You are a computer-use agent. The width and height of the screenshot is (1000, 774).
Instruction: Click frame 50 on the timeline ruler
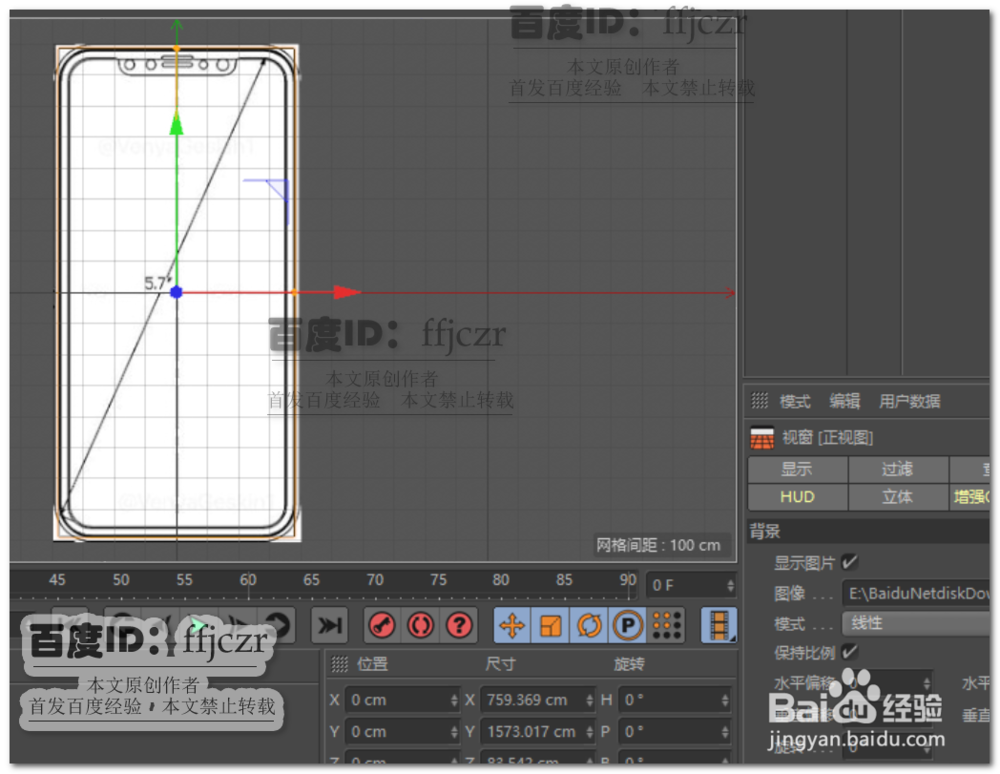click(121, 580)
